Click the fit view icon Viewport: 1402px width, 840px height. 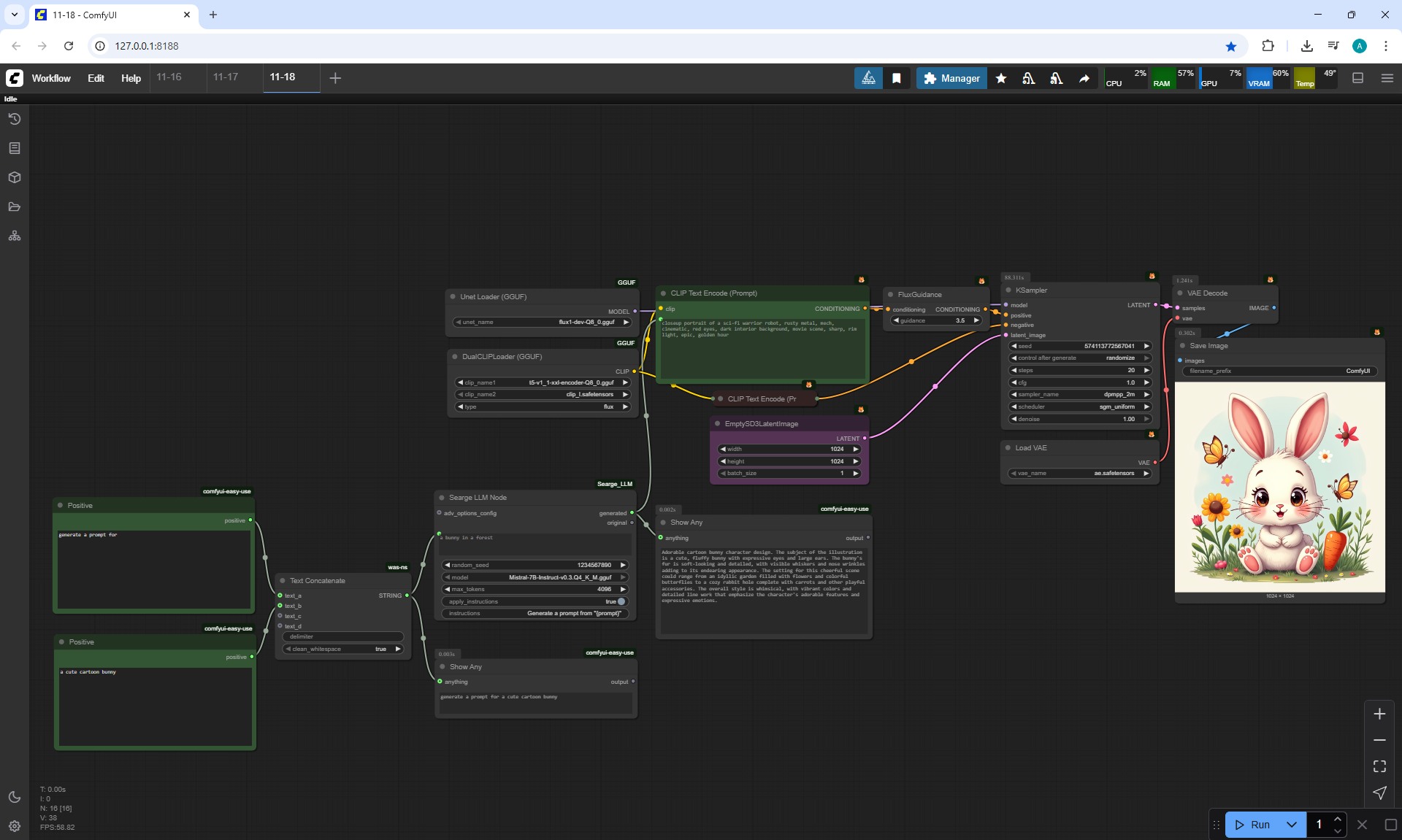click(1379, 766)
